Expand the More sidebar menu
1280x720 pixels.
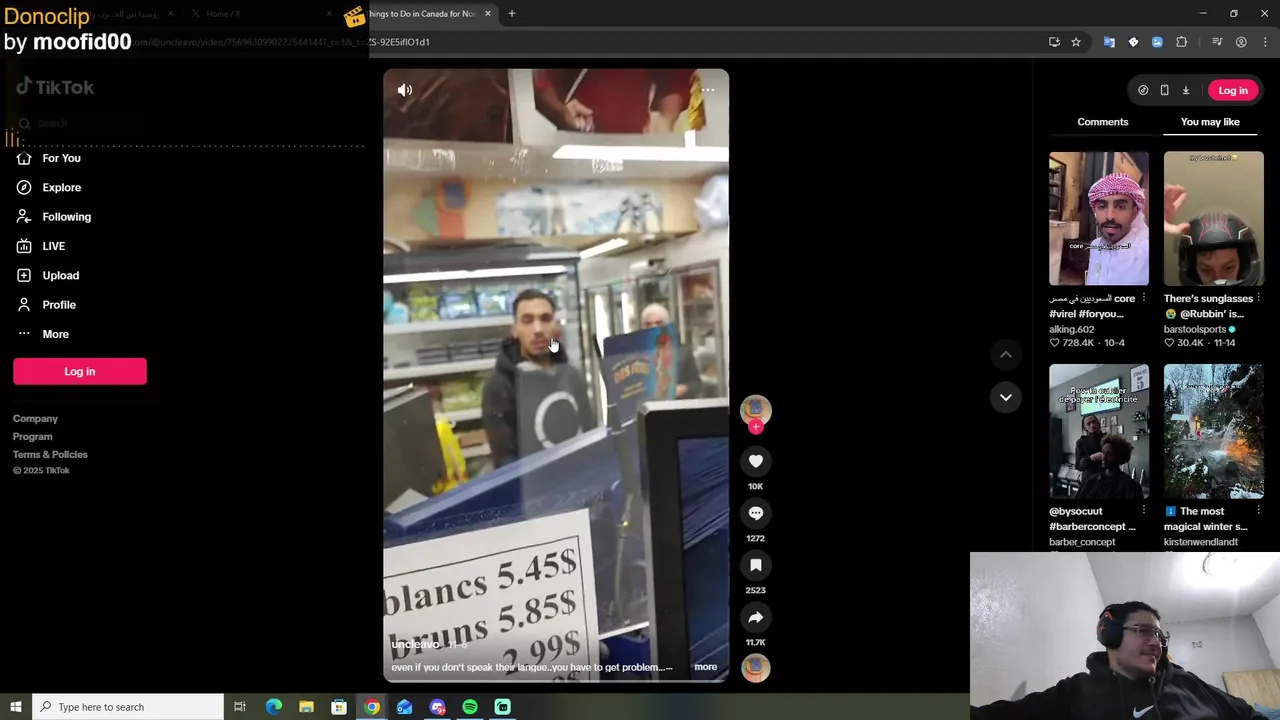coord(55,334)
